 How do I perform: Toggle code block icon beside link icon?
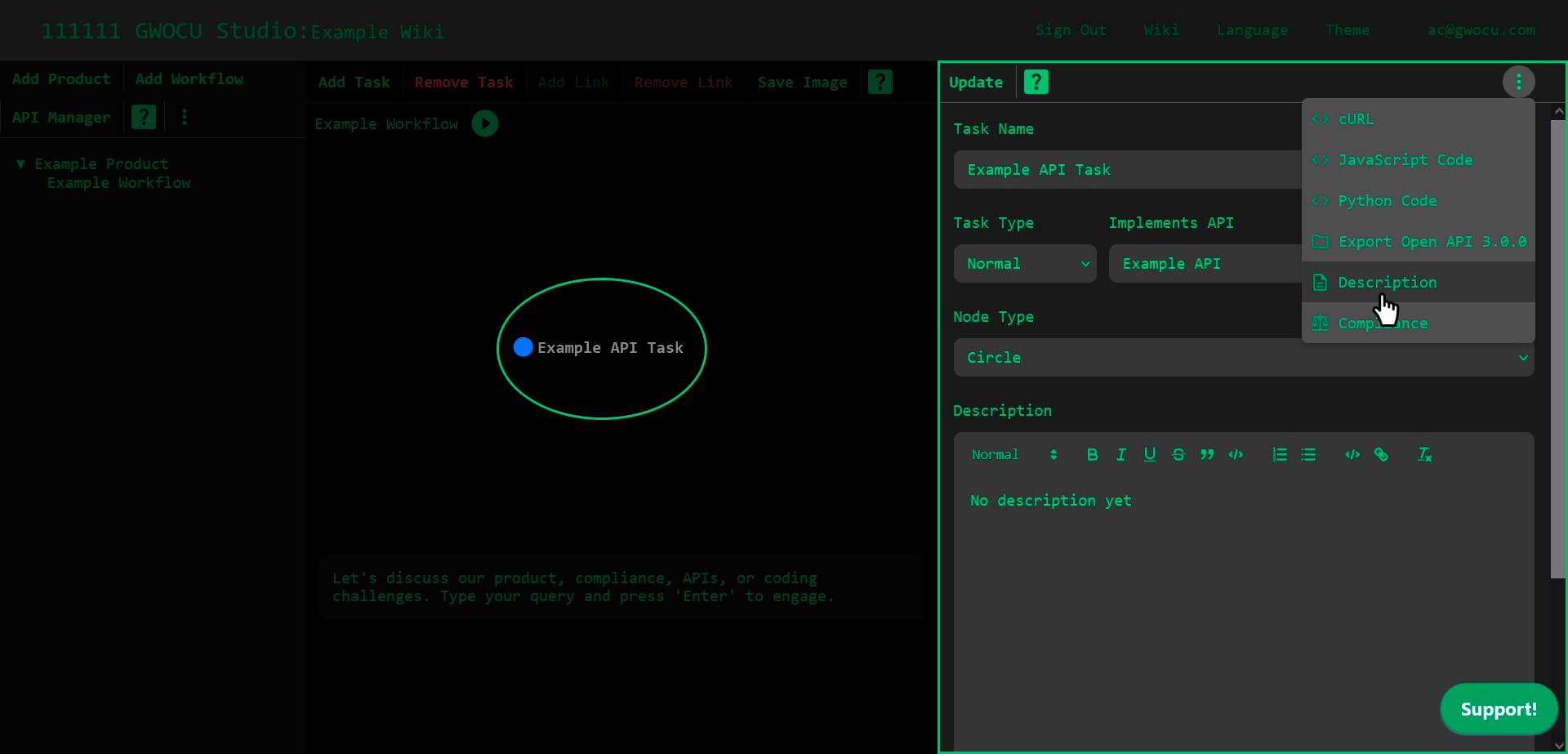click(x=1352, y=454)
